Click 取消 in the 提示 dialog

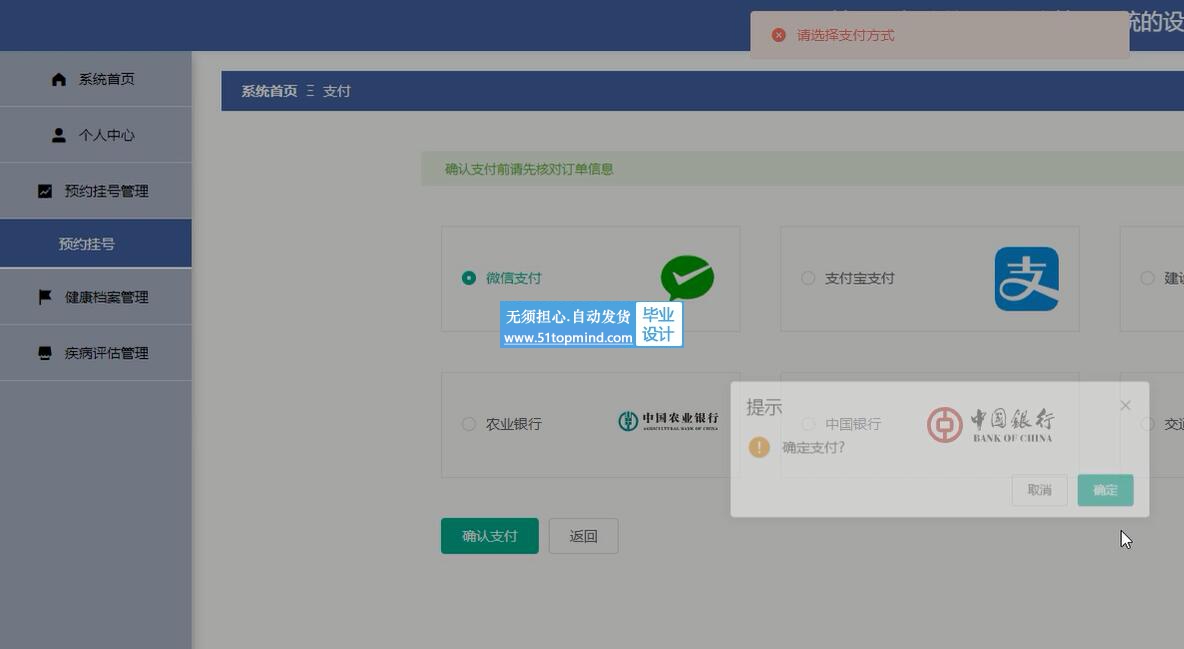coord(1040,490)
